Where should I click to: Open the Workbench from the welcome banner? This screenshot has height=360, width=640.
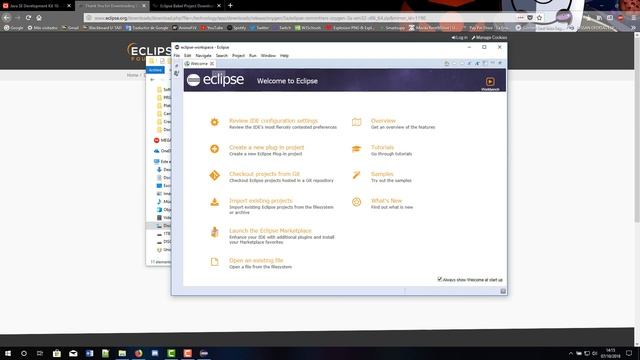pyautogui.click(x=490, y=83)
